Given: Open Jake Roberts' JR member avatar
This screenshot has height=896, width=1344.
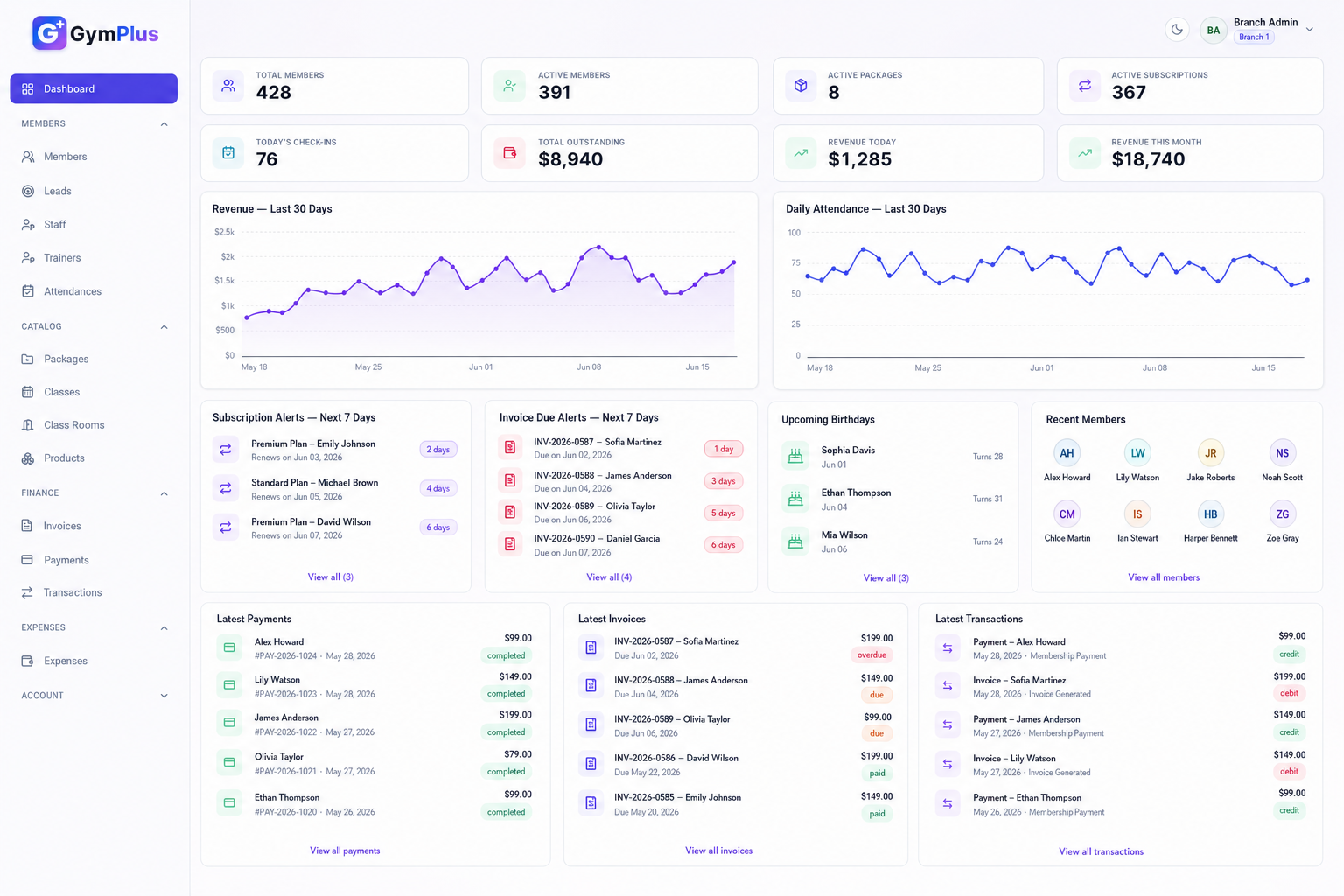Looking at the screenshot, I should coord(1210,453).
